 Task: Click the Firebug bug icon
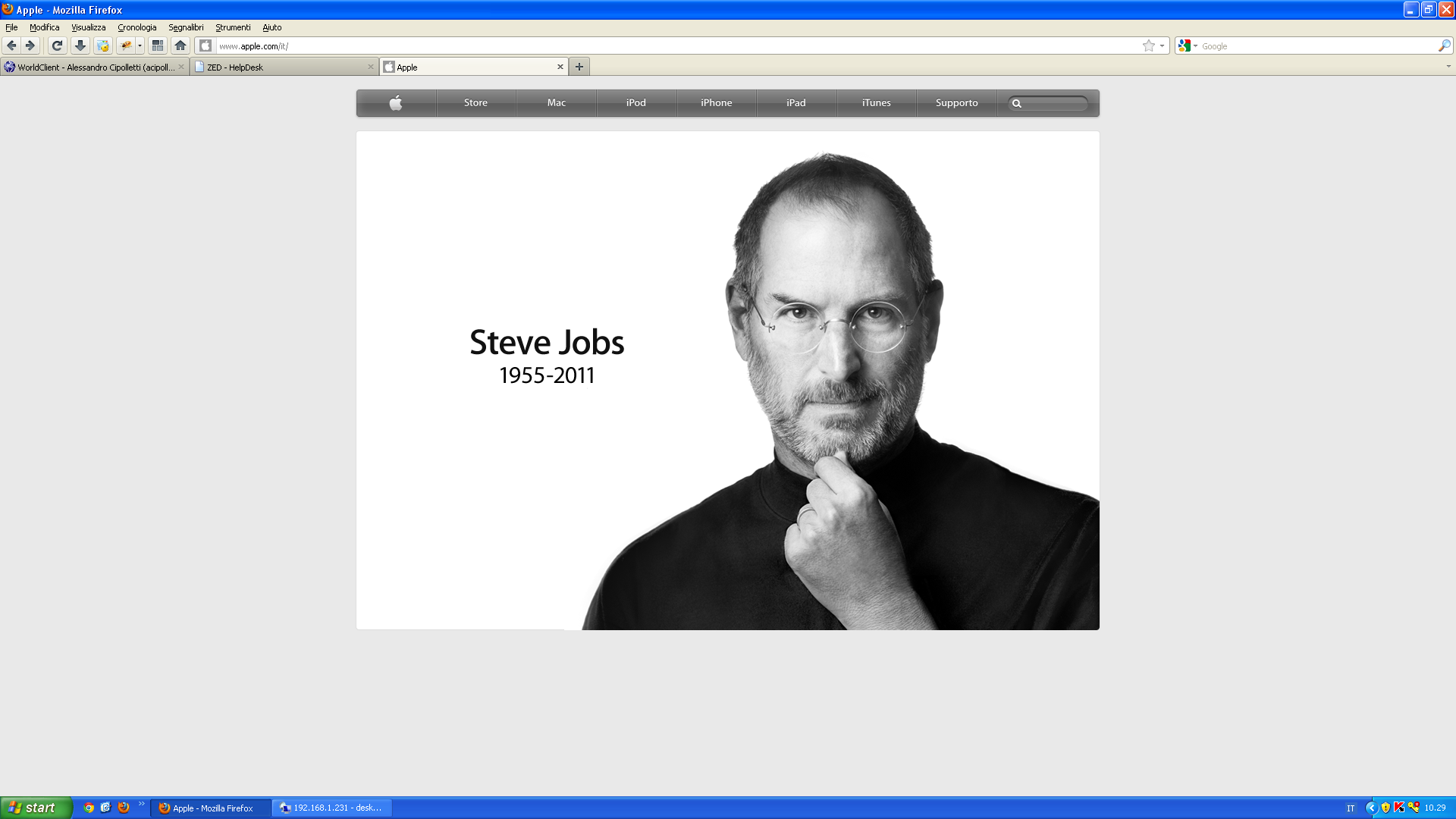[126, 45]
